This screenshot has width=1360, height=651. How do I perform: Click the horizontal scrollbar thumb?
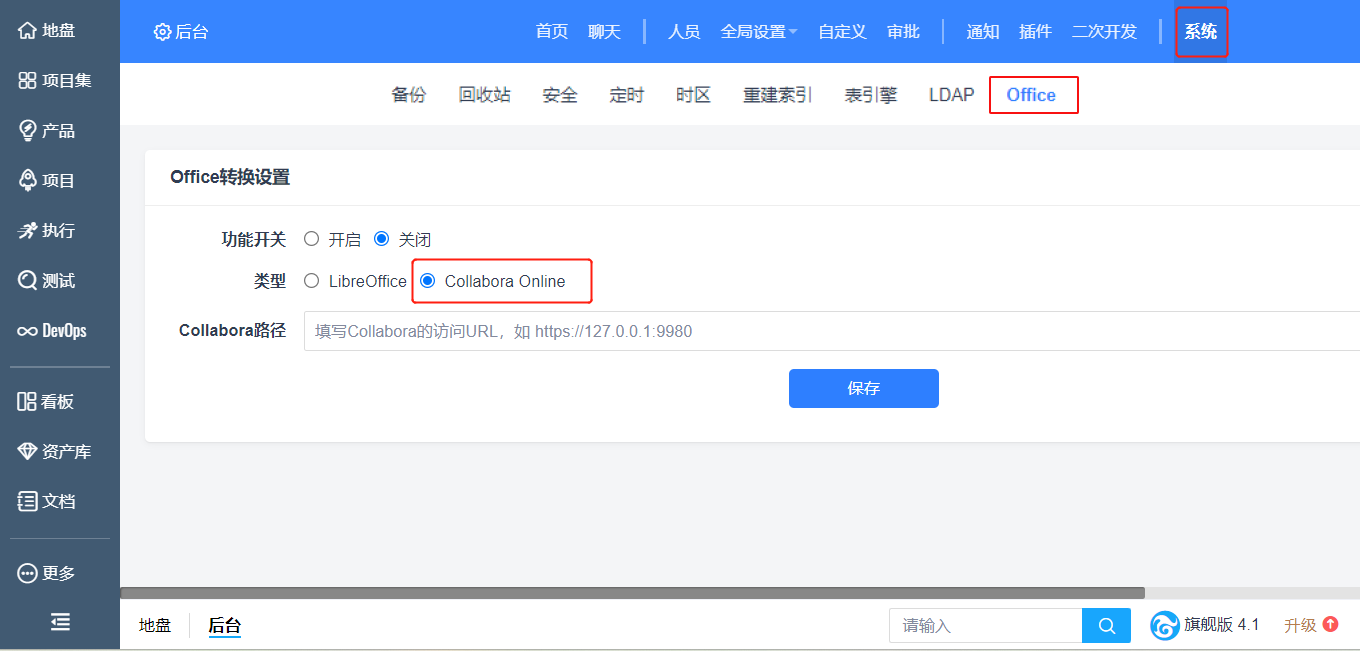632,593
